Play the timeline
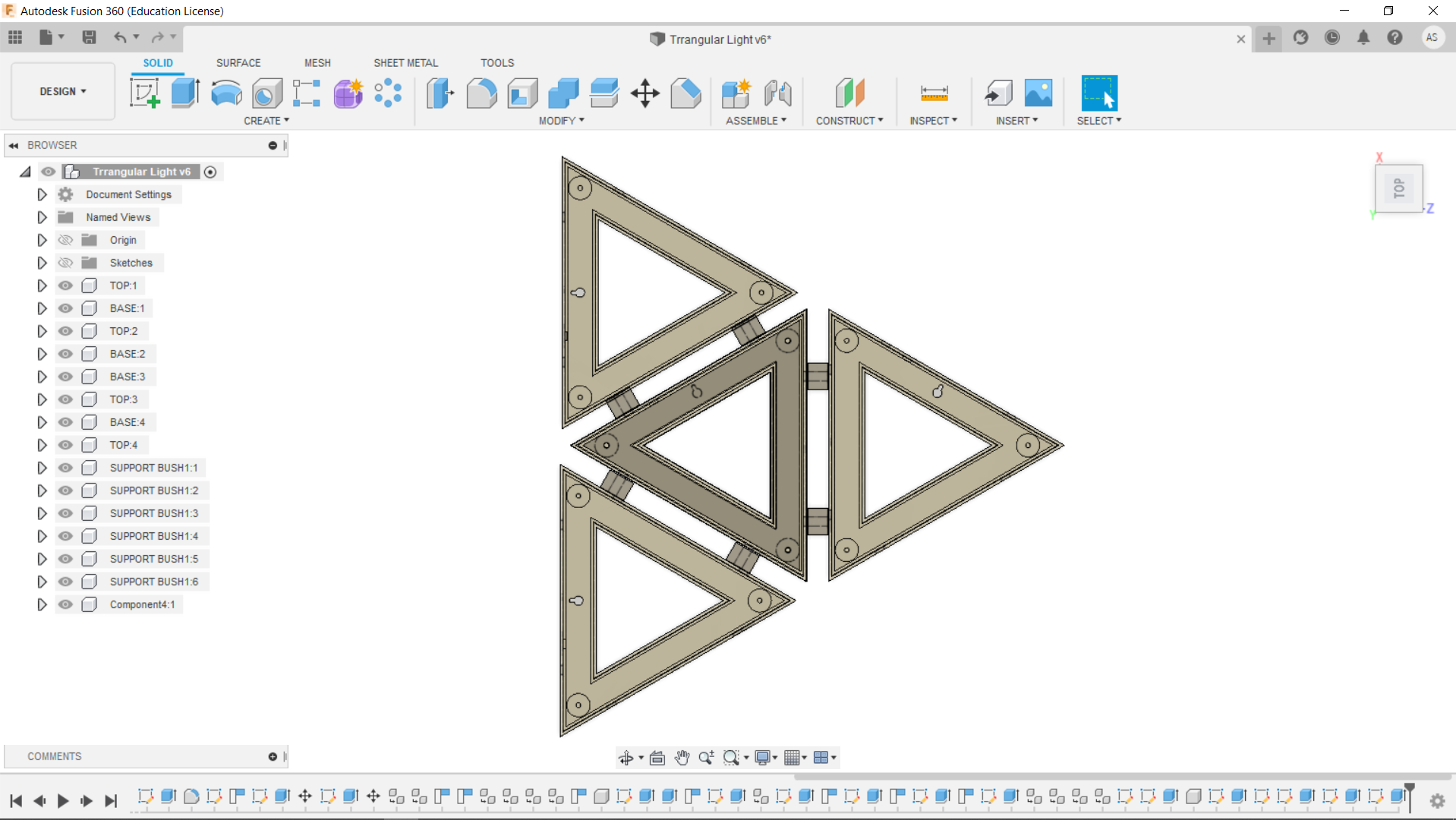 pos(63,800)
